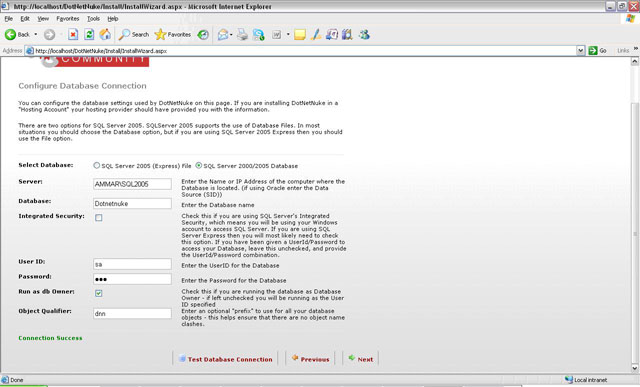Open the Mail toolbar button
The height and width of the screenshot is (387, 640).
(x=222, y=35)
